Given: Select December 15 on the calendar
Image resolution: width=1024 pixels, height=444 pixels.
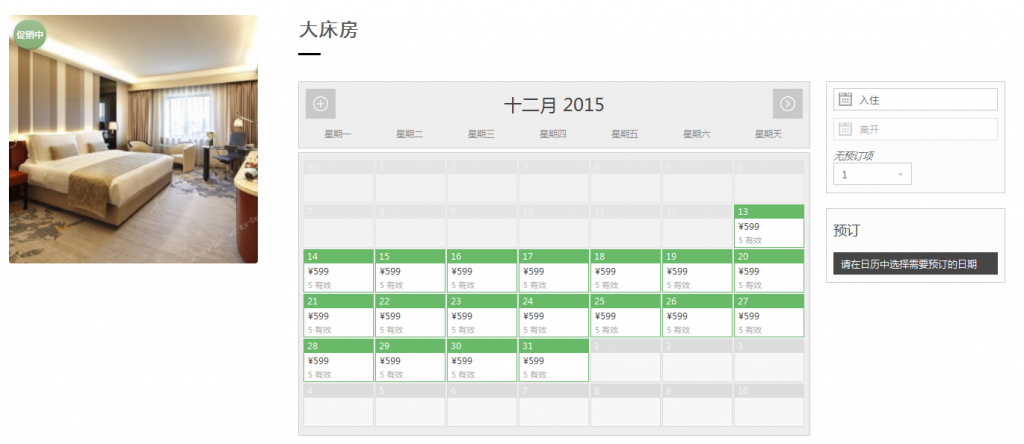Looking at the screenshot, I should point(410,271).
